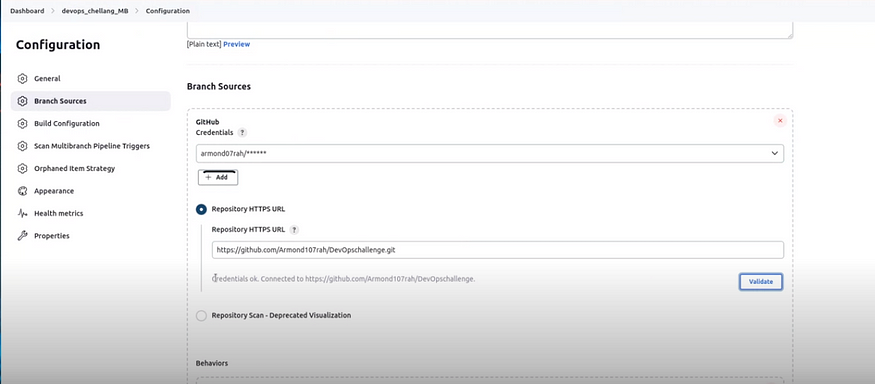The image size is (875, 384).
Task: Open help for Credentials question mark
Action: click(x=242, y=133)
